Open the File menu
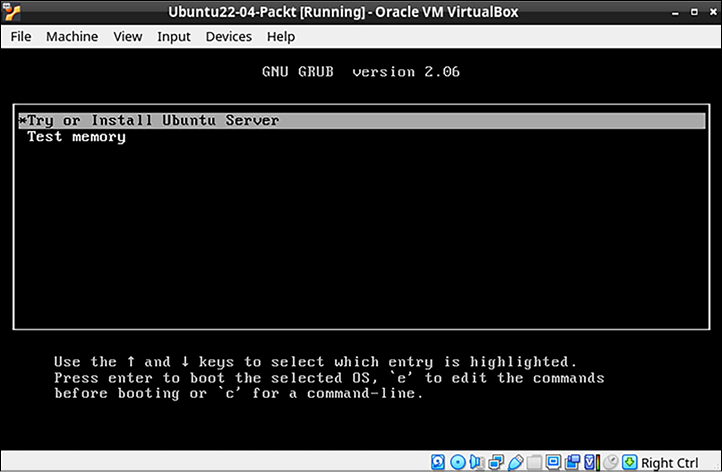The width and height of the screenshot is (722, 472). [21, 36]
